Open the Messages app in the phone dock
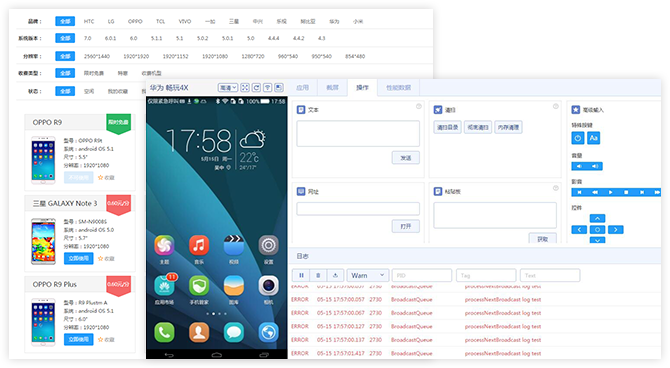This screenshot has width=670, height=368. pyautogui.click(x=234, y=333)
